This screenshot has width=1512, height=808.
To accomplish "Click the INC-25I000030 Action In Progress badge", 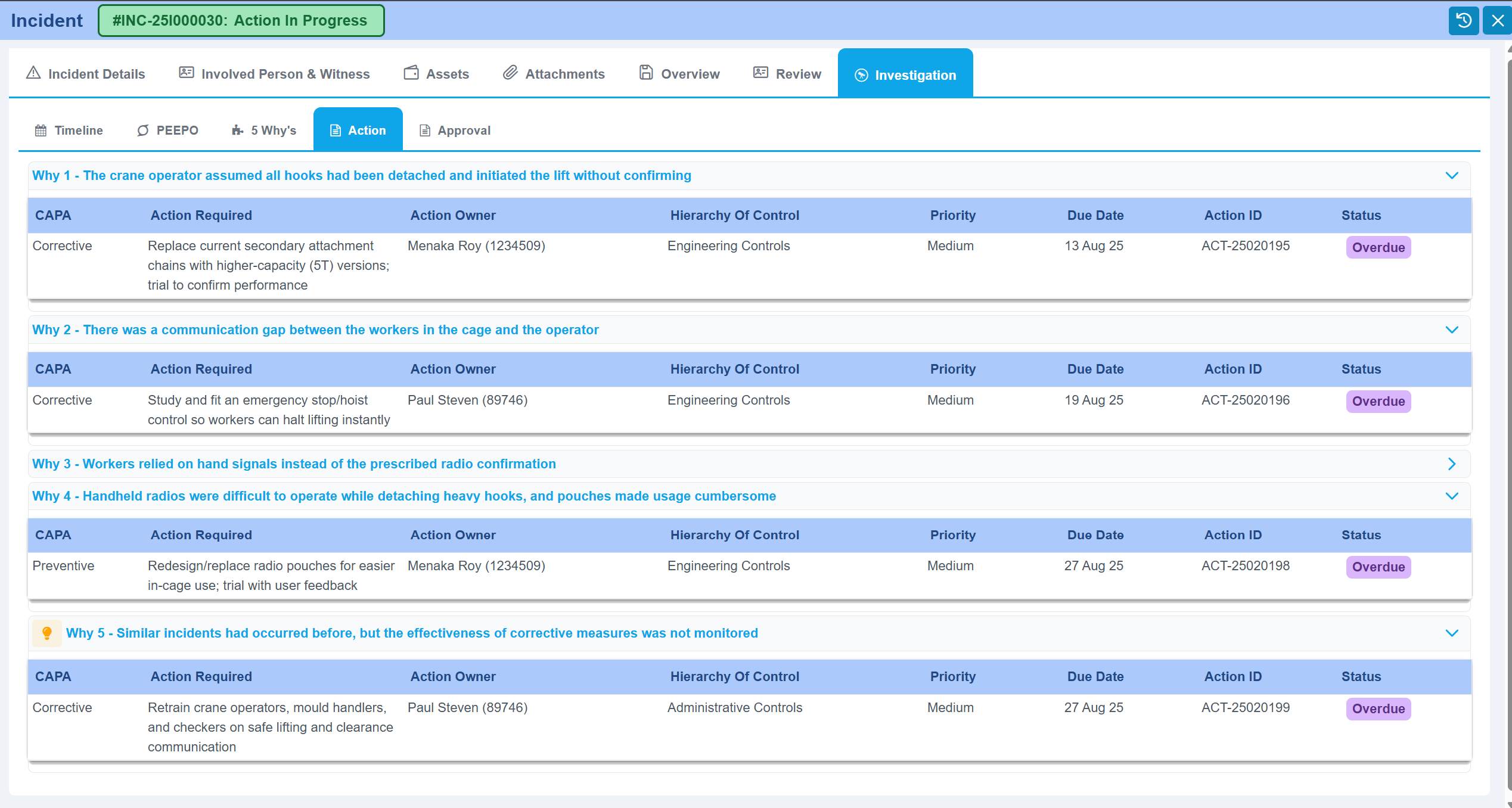I will (x=241, y=21).
